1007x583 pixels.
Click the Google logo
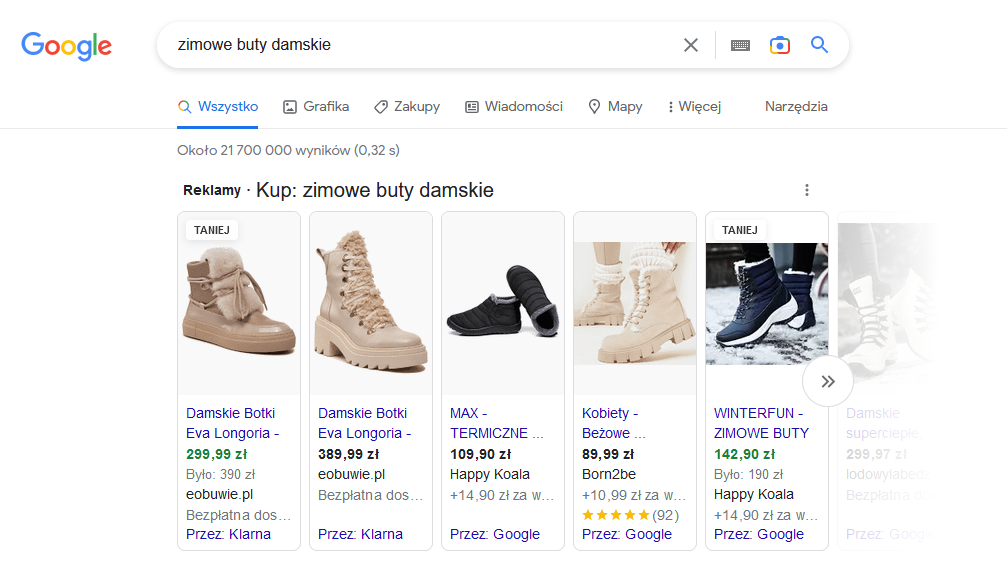click(66, 45)
